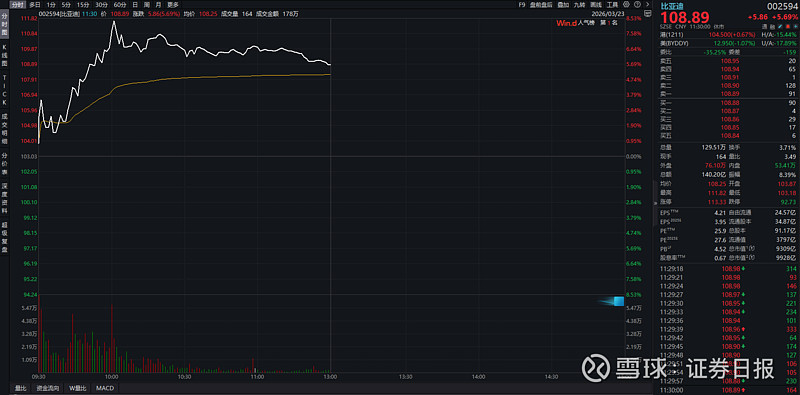Click the 比亚迪 stock name link
Viewport: 800px width, 395px height.
[671, 6]
